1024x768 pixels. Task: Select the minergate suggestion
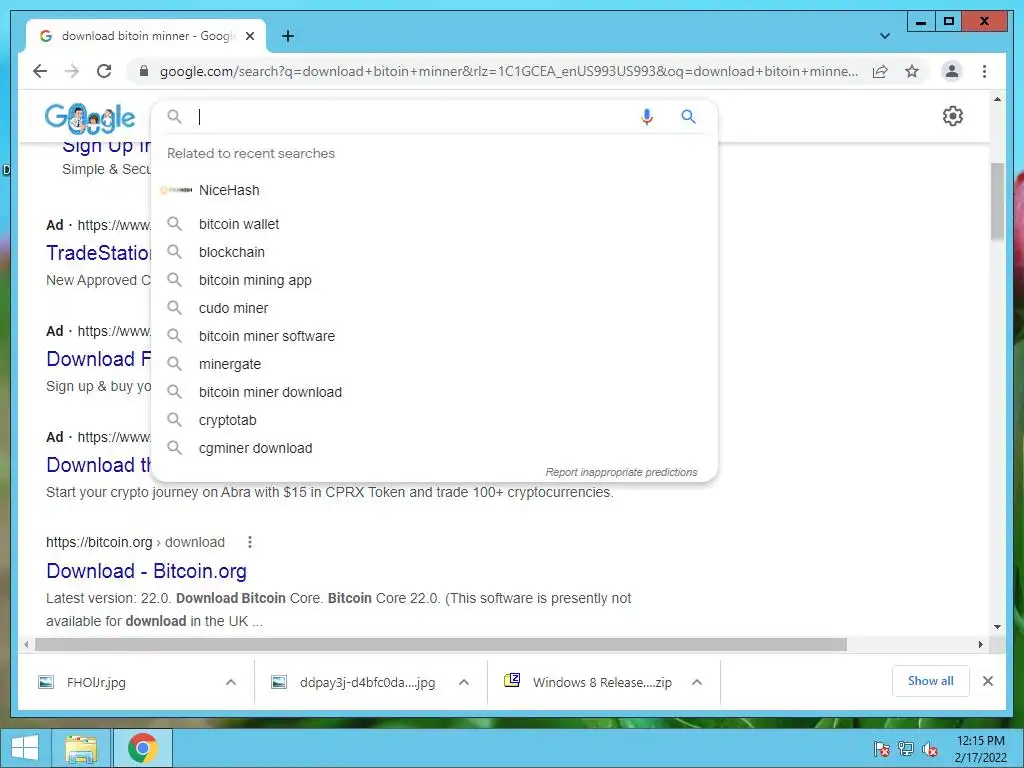[x=434, y=364]
